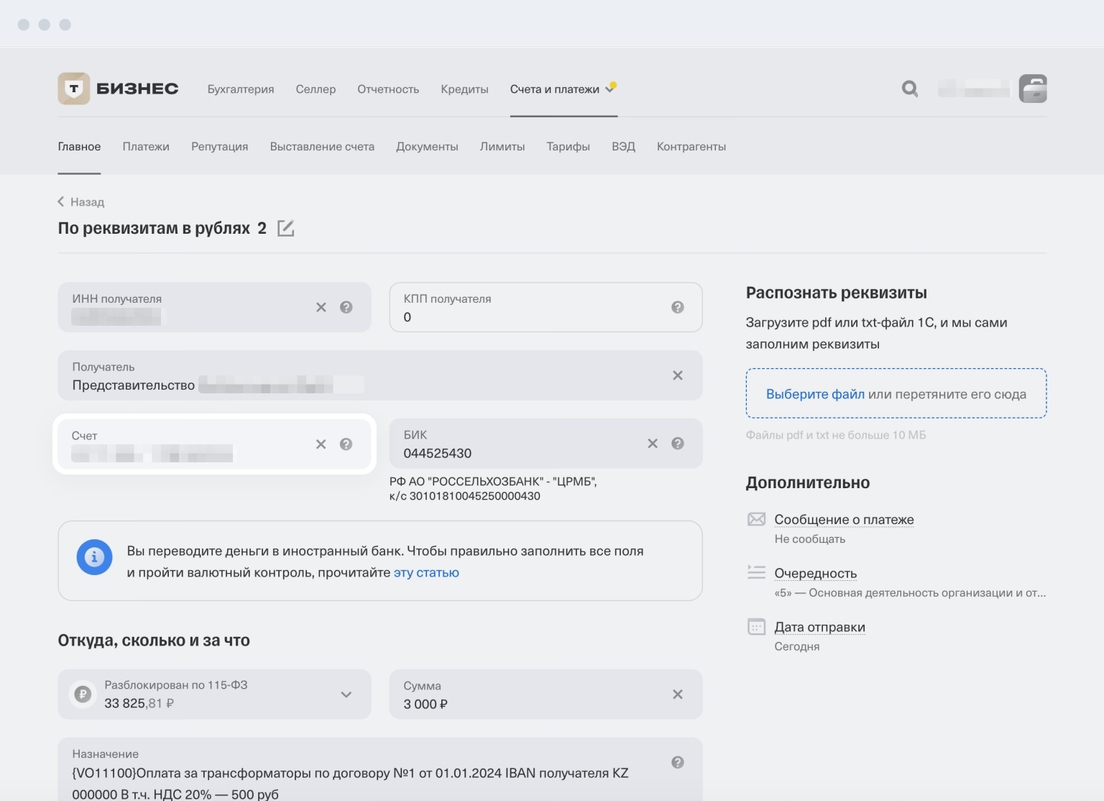The width and height of the screenshot is (1104, 801).
Task: Open the Счета и платежи menu
Action: click(555, 89)
